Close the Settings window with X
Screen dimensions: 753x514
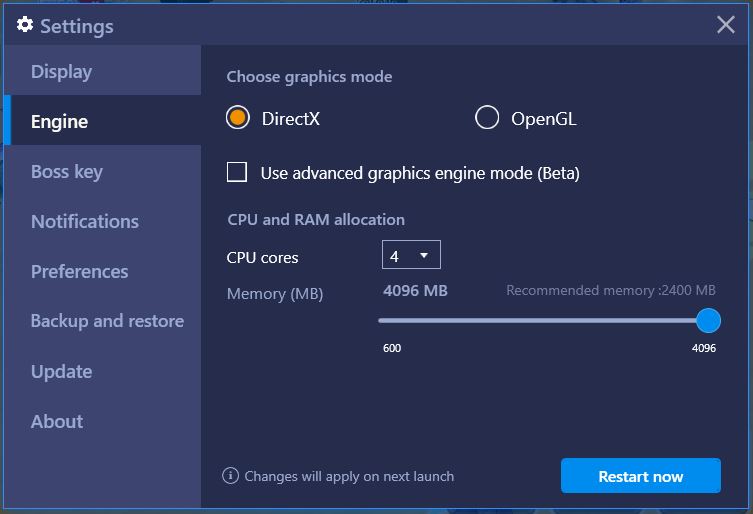[726, 24]
